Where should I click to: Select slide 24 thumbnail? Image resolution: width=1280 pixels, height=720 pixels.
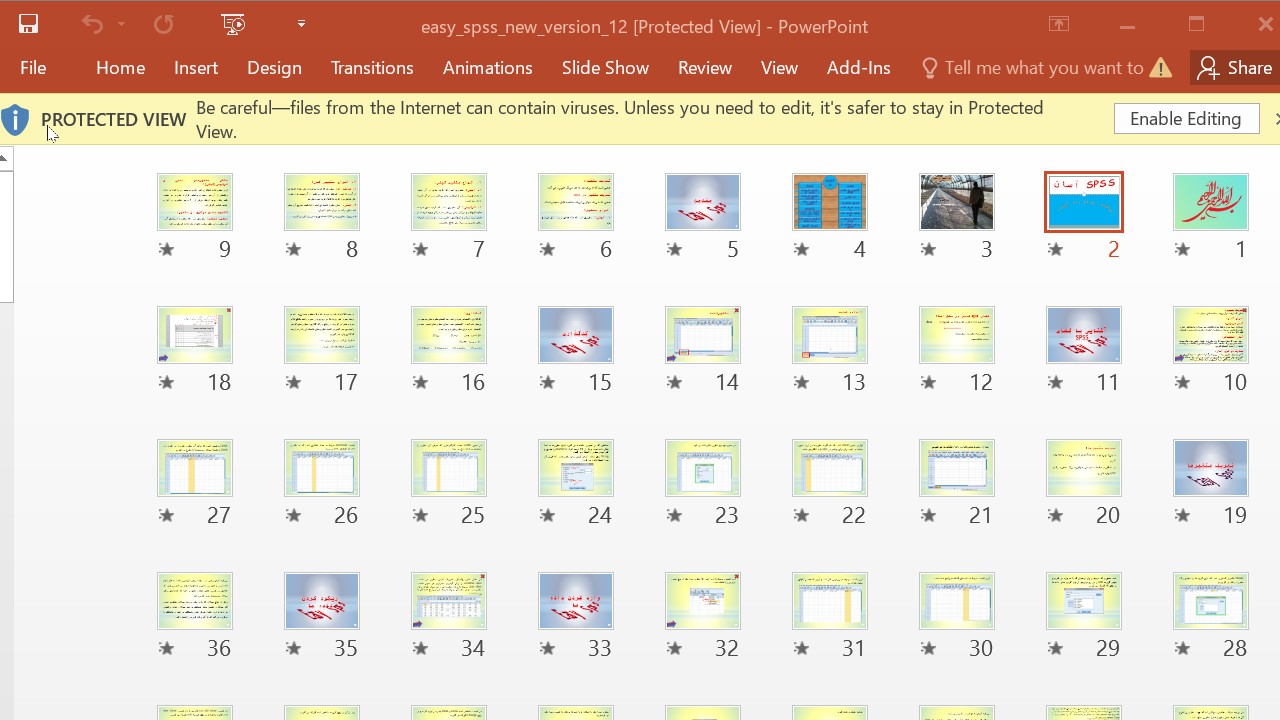[x=575, y=468]
